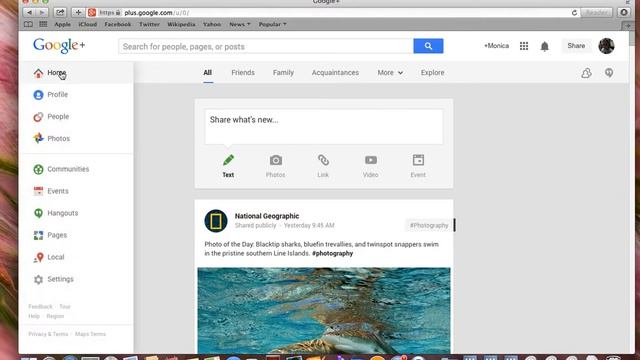640x360 pixels.
Task: Open the Events calendar icon
Action: click(x=38, y=191)
